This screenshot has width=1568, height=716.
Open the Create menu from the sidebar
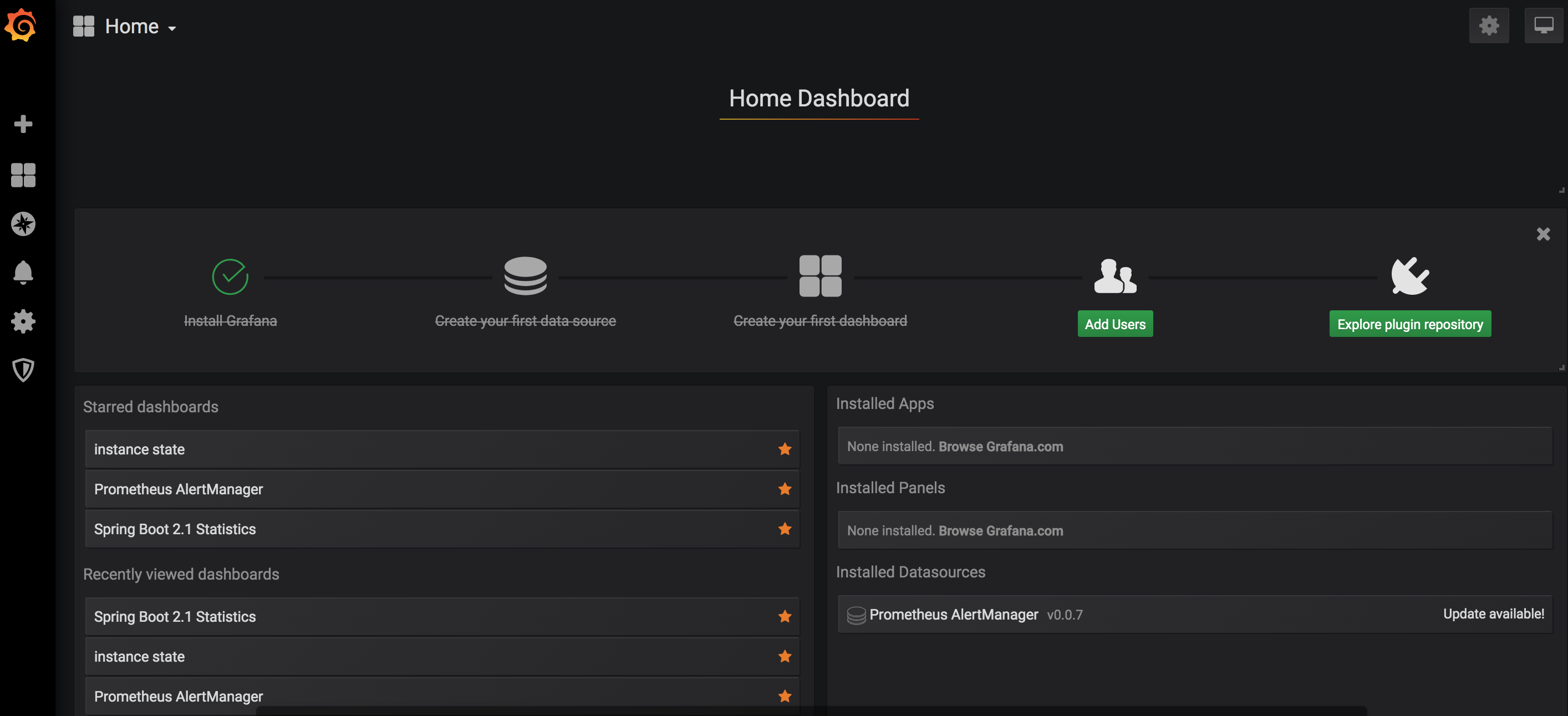tap(23, 124)
